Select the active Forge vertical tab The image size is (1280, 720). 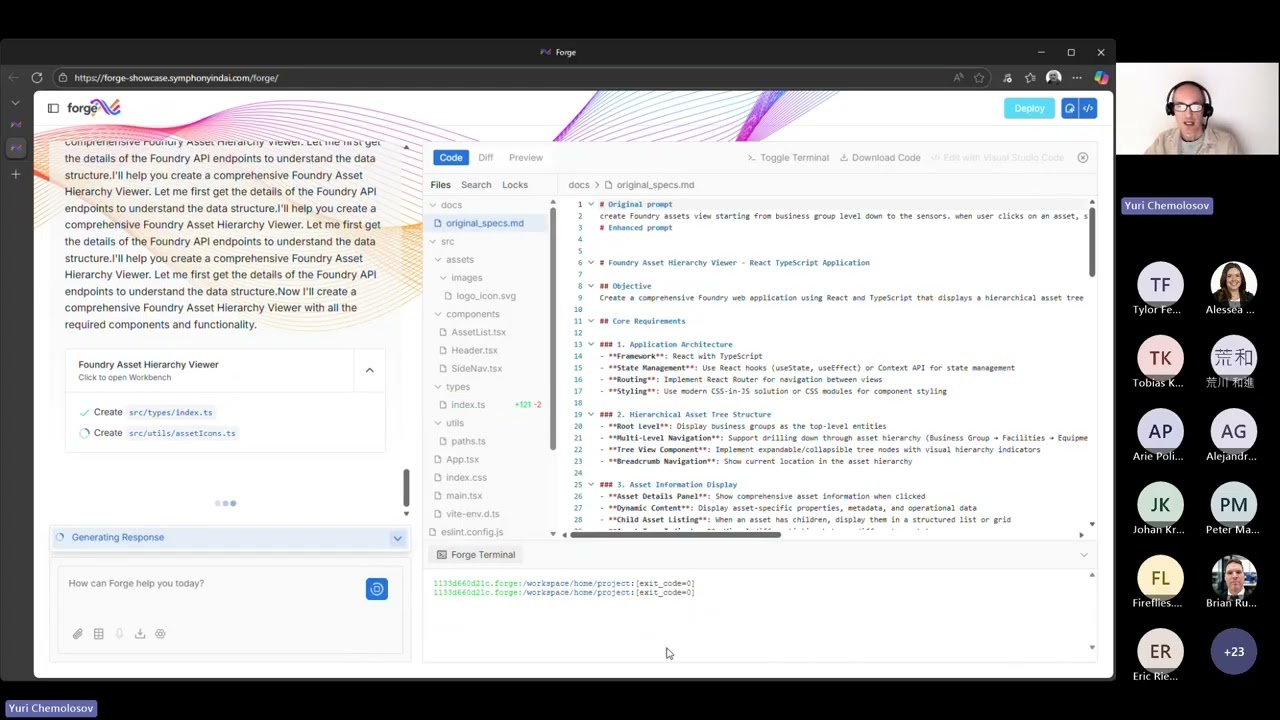click(x=15, y=148)
